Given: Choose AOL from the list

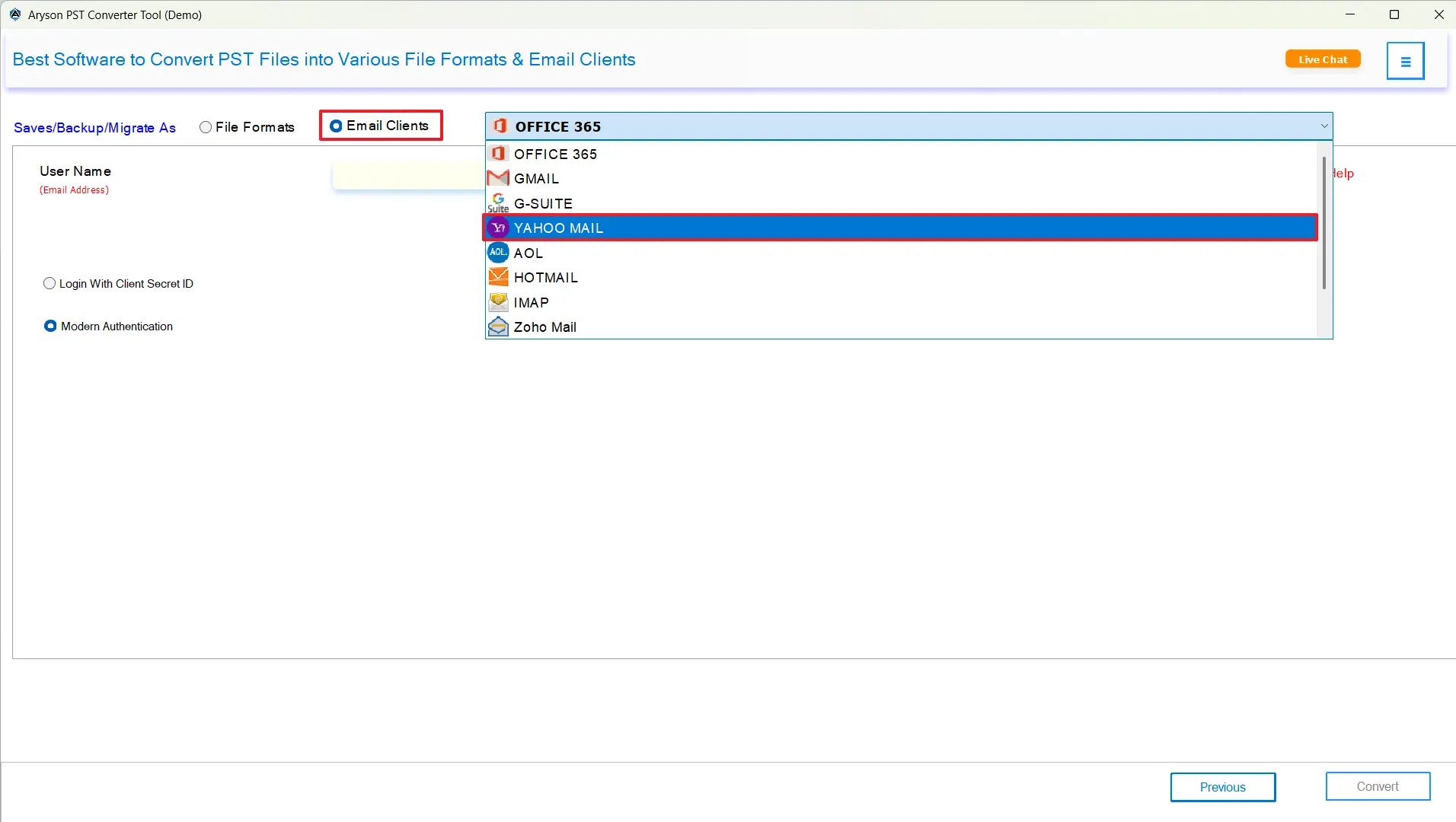Looking at the screenshot, I should (x=902, y=253).
